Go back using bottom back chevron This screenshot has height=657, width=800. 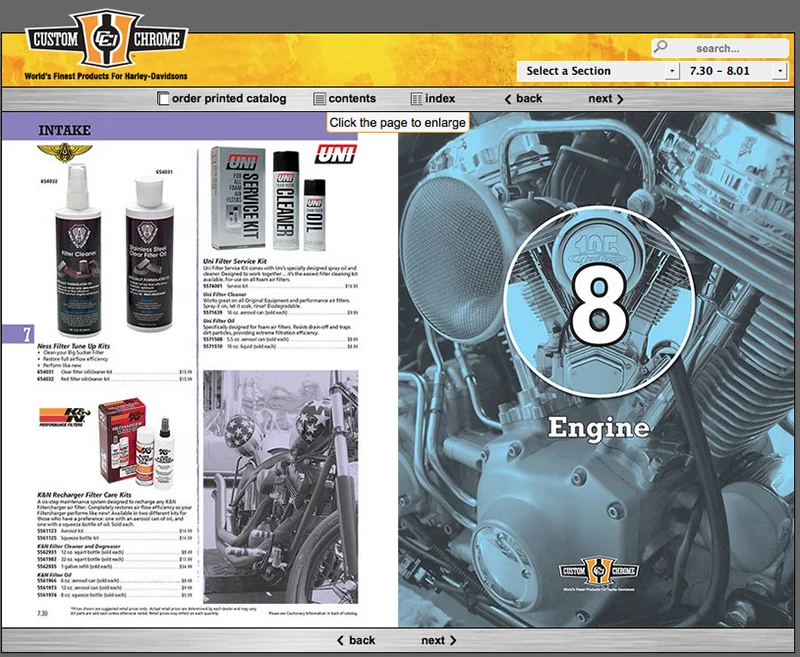point(340,640)
